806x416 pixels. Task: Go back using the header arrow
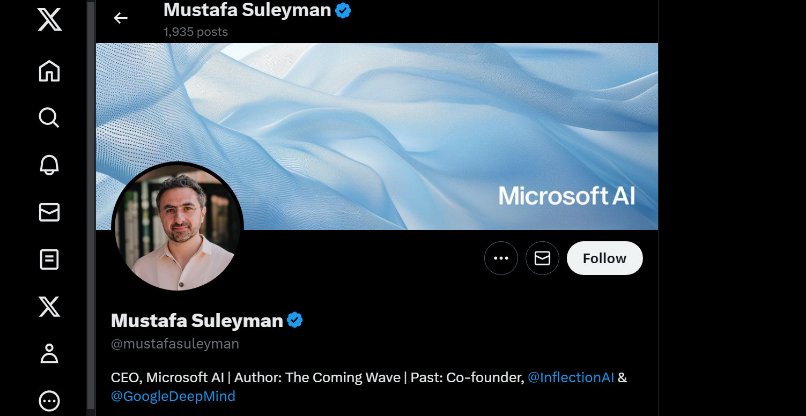[x=121, y=18]
